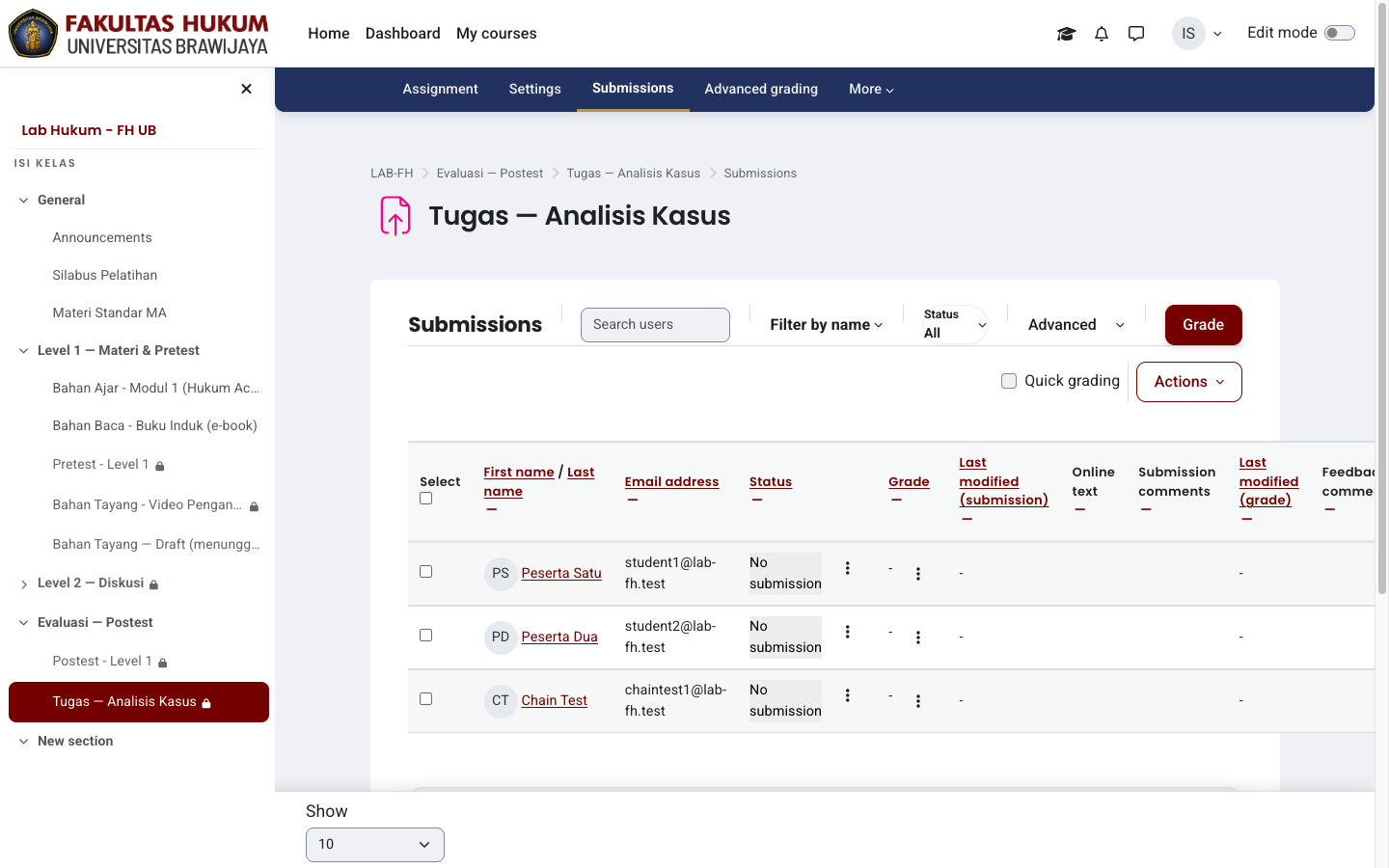Collapse the Grade column
This screenshot has height=868, width=1389.
(x=896, y=500)
